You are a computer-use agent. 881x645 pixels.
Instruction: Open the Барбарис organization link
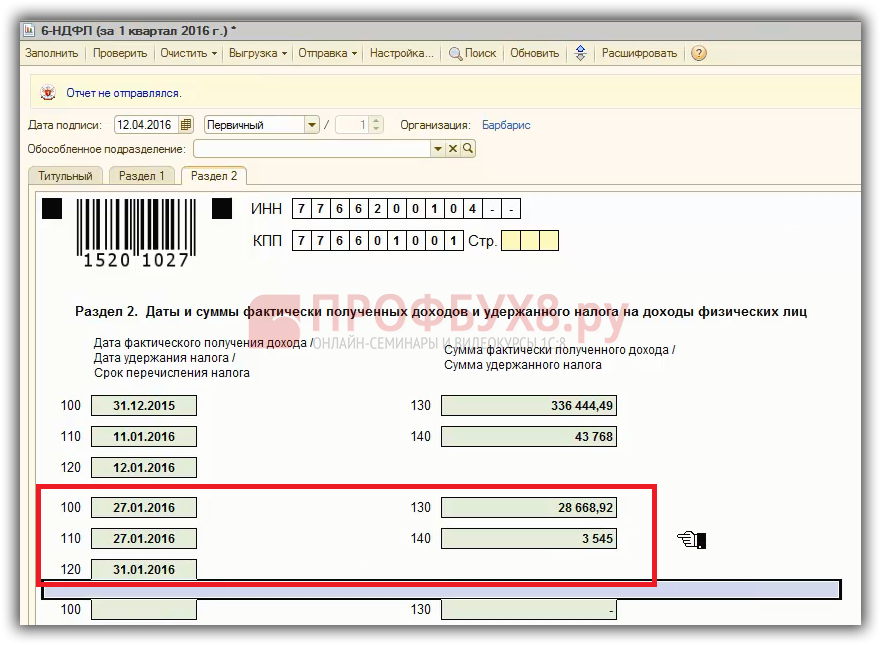coord(506,125)
